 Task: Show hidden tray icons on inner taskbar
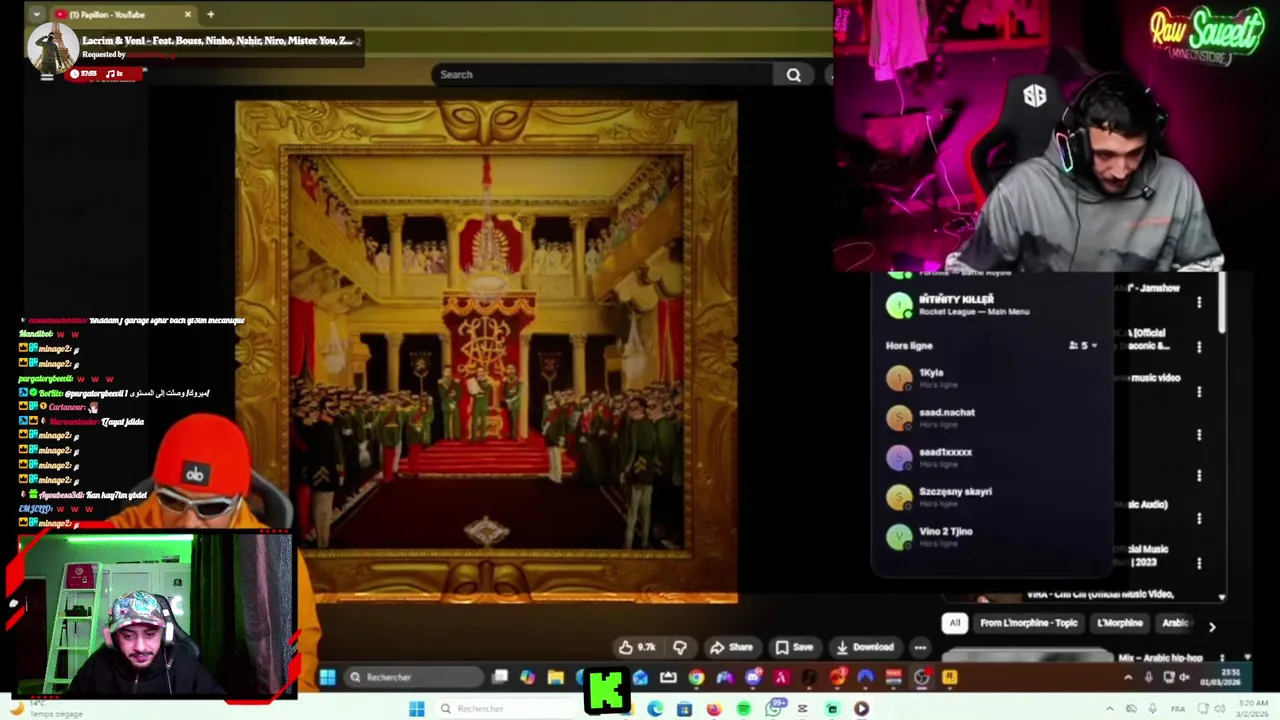(x=1128, y=677)
